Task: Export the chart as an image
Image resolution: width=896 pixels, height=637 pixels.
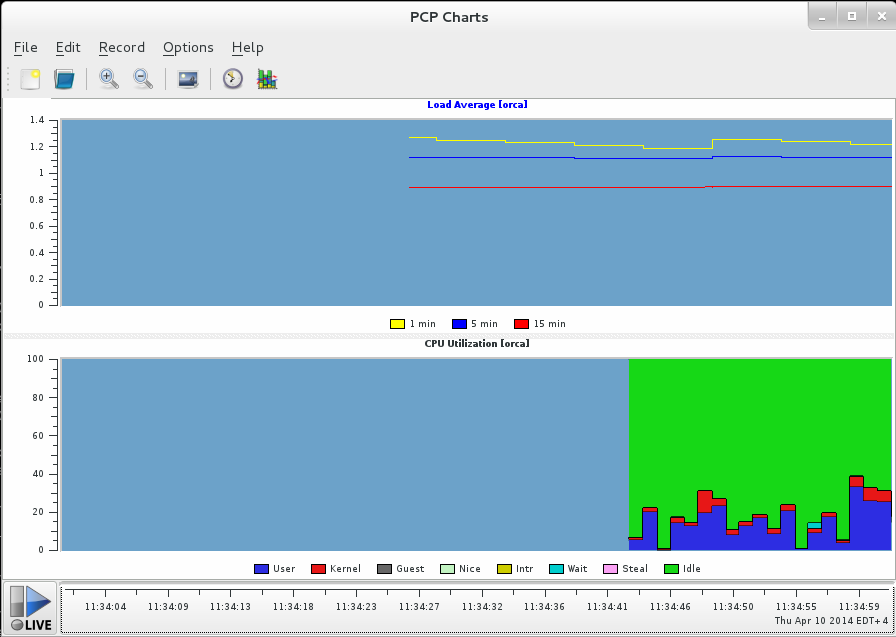Action: pyautogui.click(x=187, y=78)
